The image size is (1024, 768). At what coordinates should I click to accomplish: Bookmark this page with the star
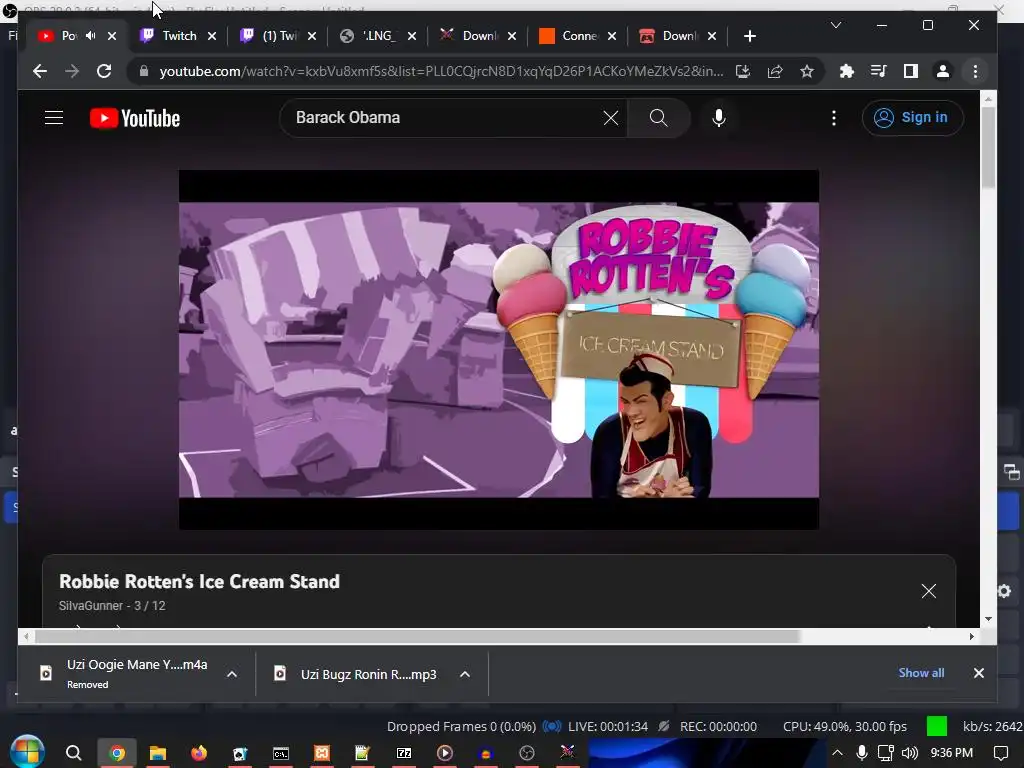coord(807,71)
